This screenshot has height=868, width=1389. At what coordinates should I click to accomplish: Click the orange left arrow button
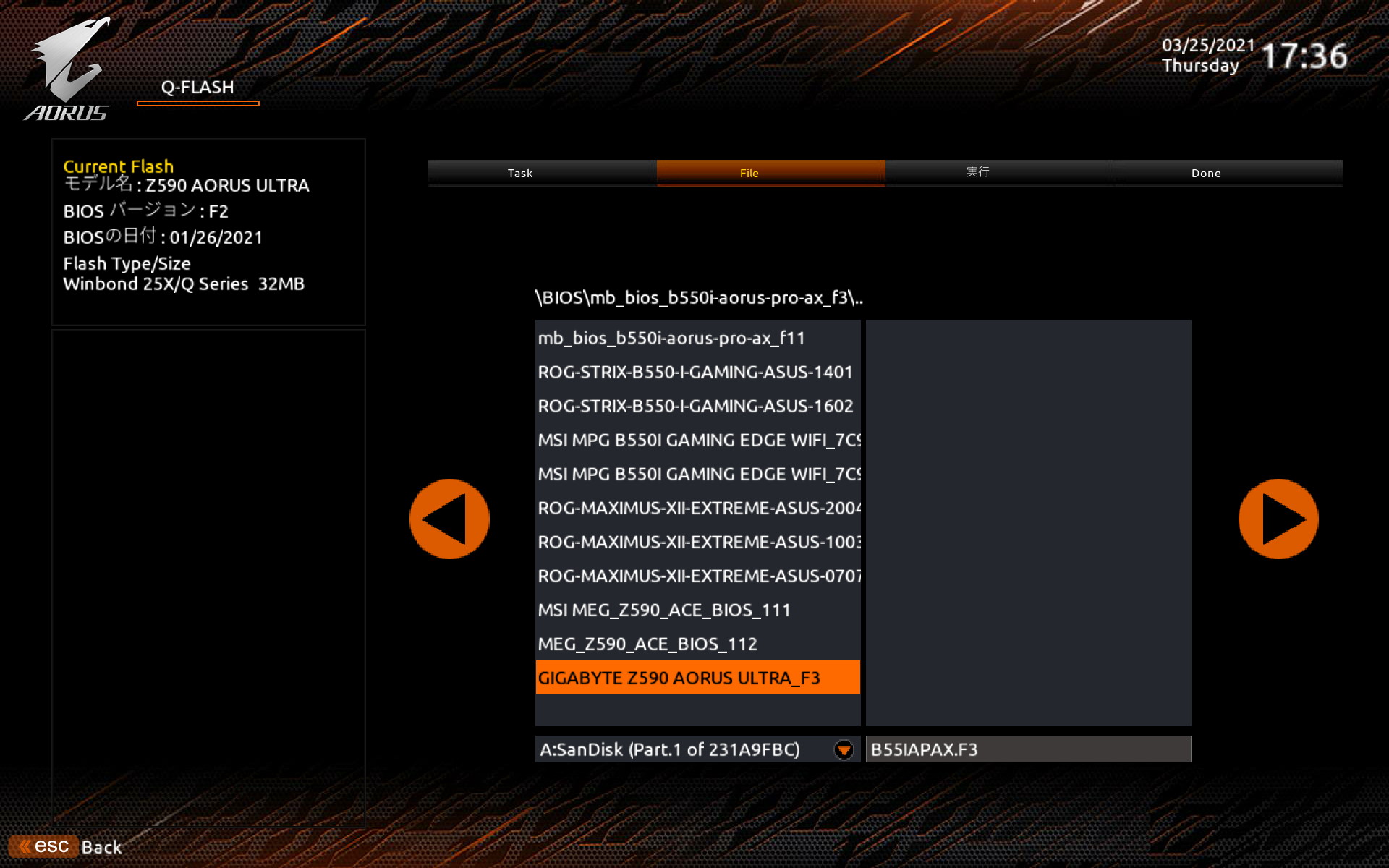[449, 519]
